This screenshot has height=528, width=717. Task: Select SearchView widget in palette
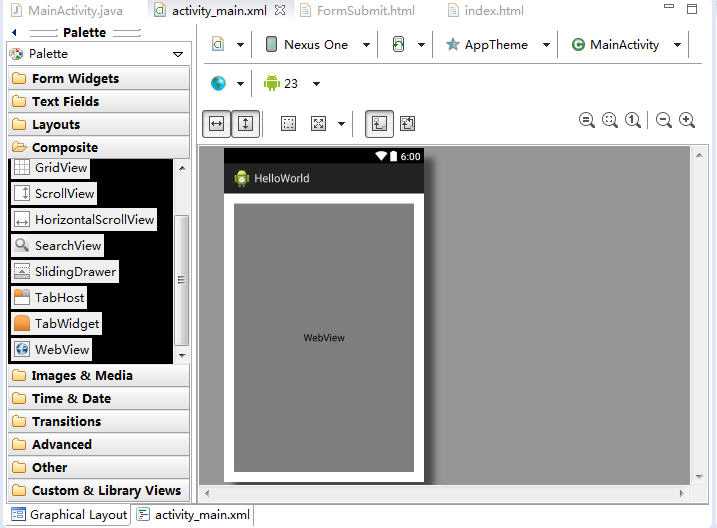coord(57,246)
